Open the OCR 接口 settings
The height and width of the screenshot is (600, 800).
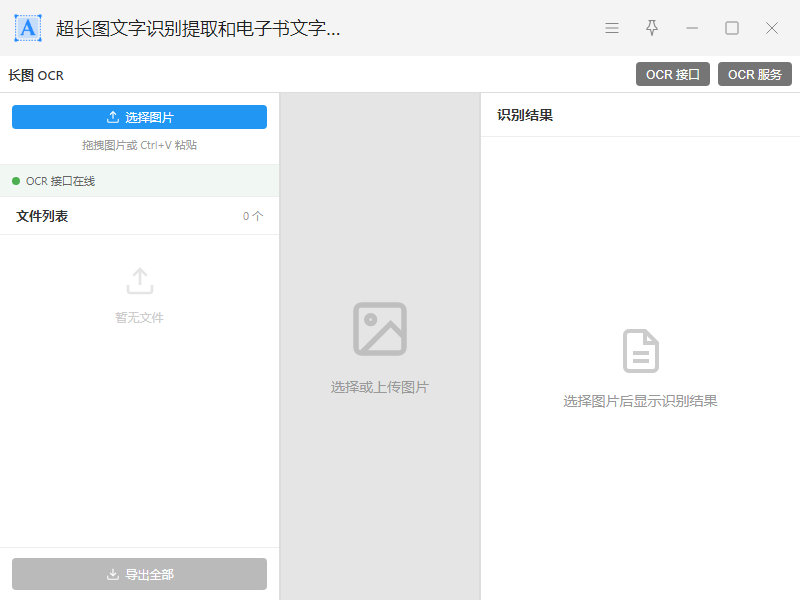(x=673, y=74)
